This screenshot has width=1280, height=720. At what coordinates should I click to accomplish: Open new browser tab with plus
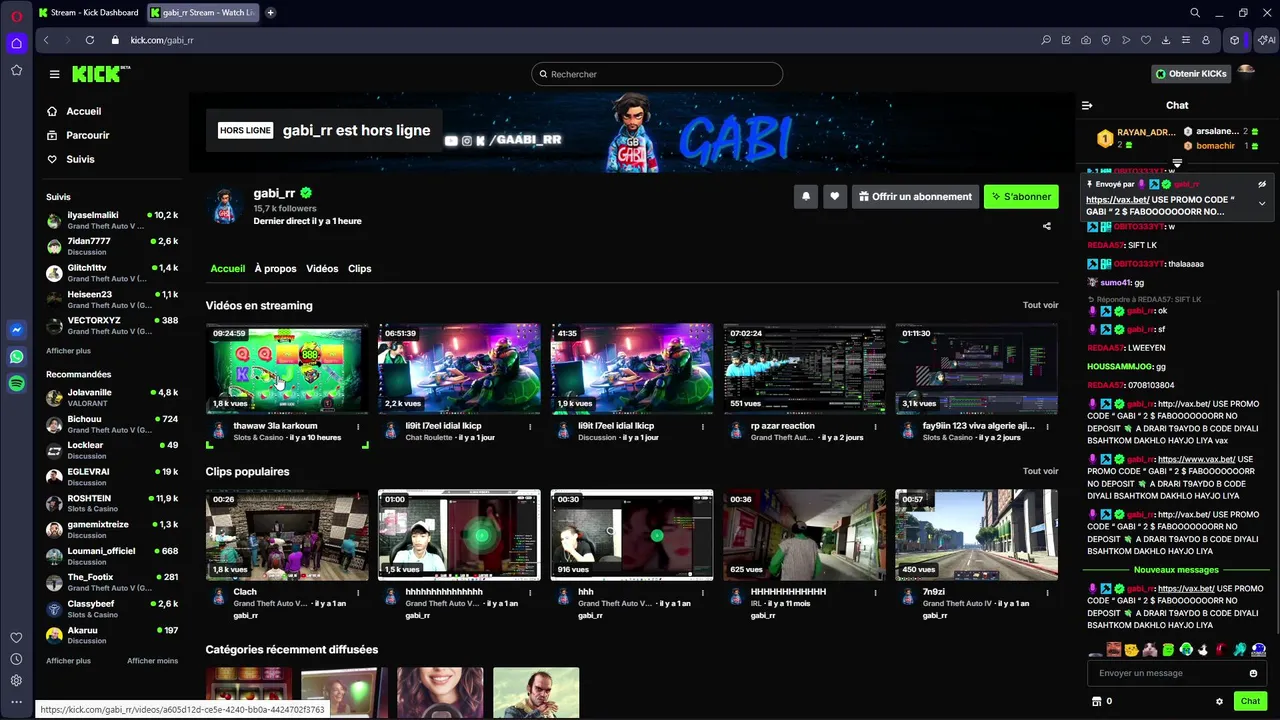click(x=270, y=13)
